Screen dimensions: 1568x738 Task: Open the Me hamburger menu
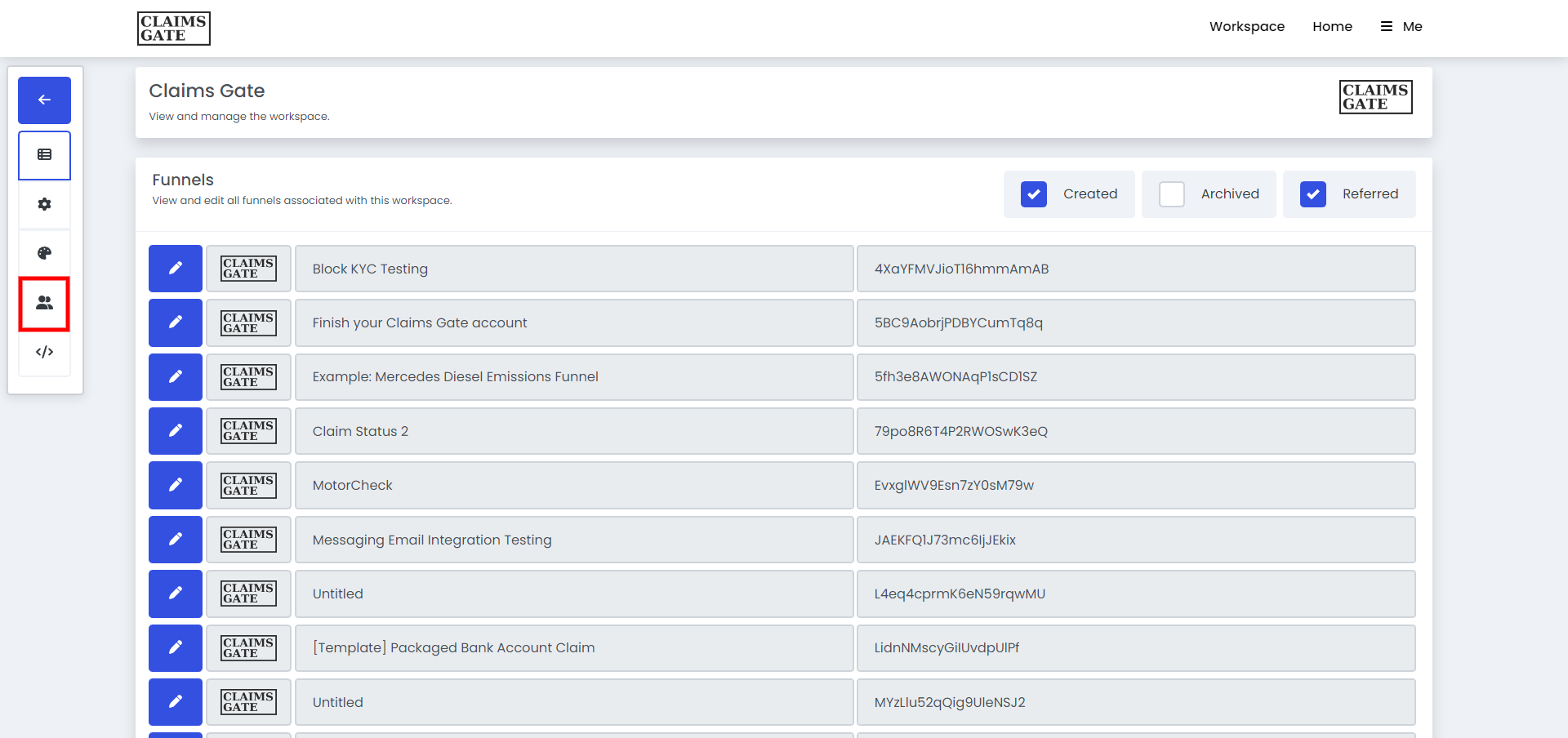1401,26
